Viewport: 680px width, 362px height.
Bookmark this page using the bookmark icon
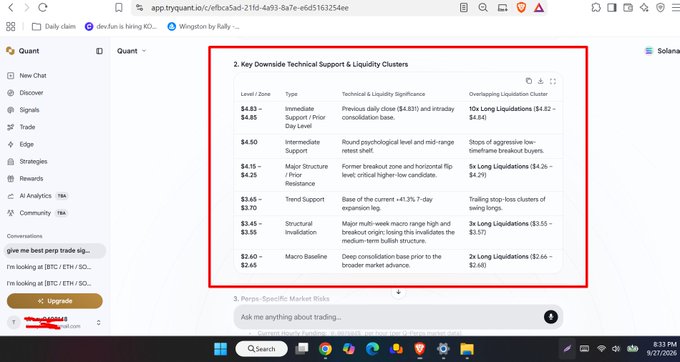tap(118, 7)
